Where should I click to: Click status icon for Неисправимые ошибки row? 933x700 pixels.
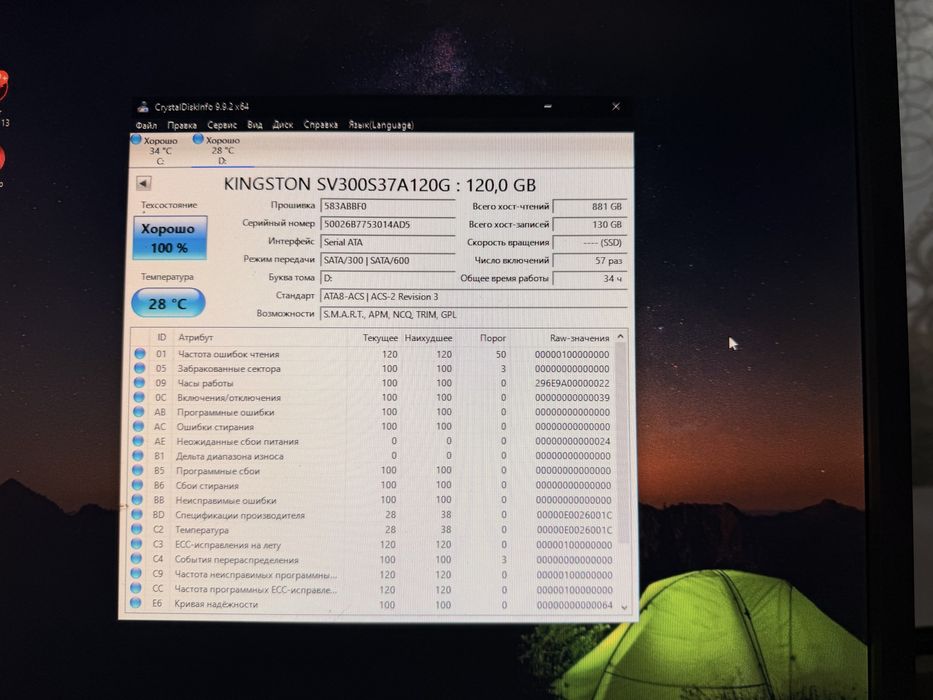137,500
